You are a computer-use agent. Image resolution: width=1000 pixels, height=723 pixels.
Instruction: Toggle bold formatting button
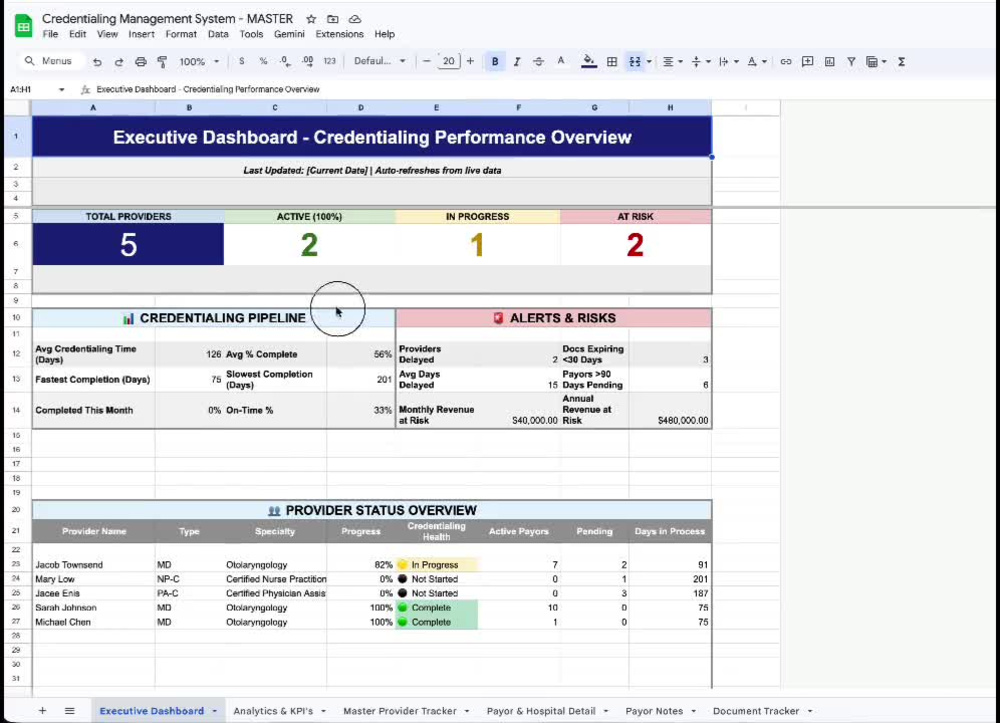(495, 62)
